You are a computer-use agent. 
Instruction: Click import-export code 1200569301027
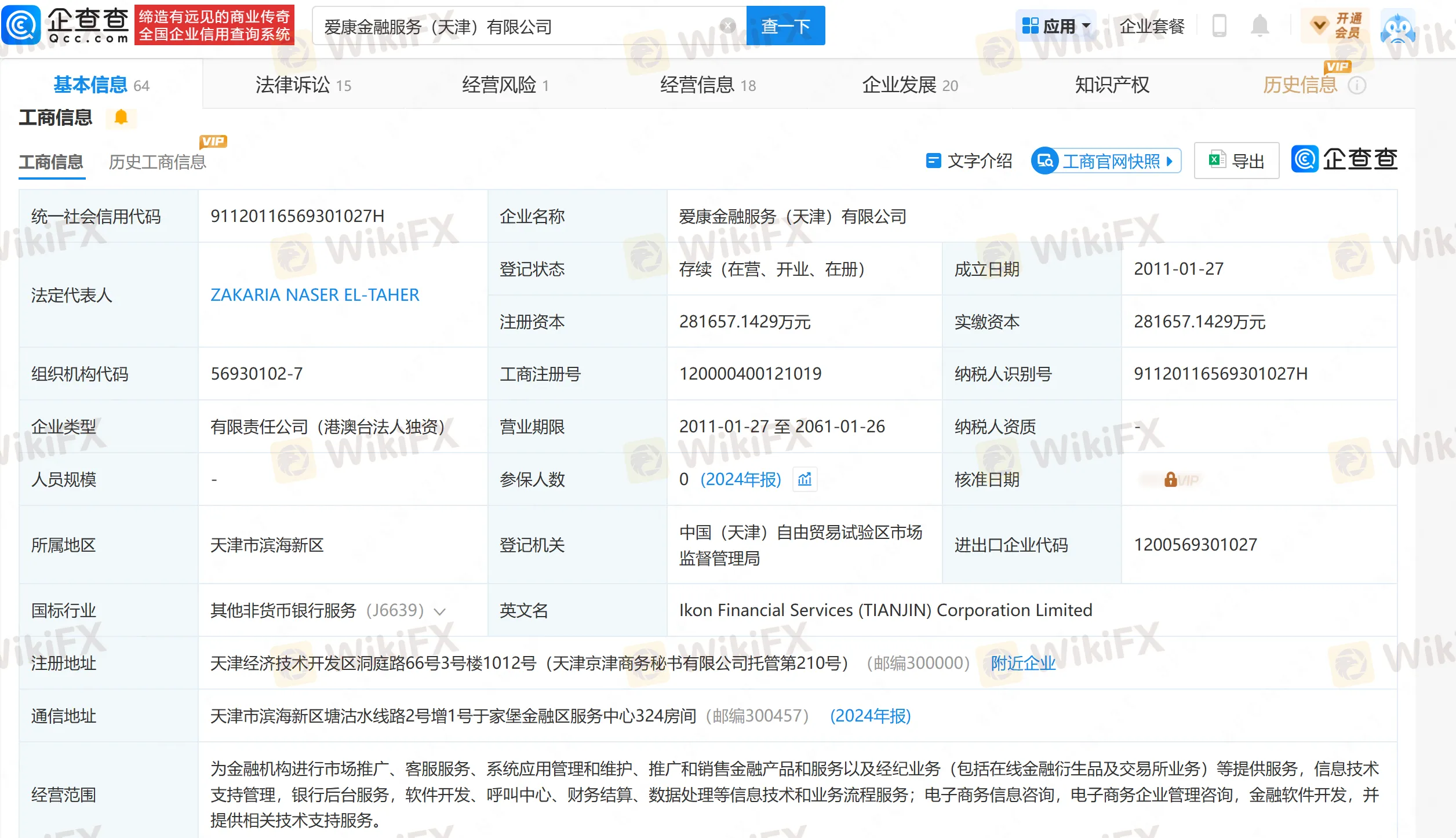pos(1195,545)
